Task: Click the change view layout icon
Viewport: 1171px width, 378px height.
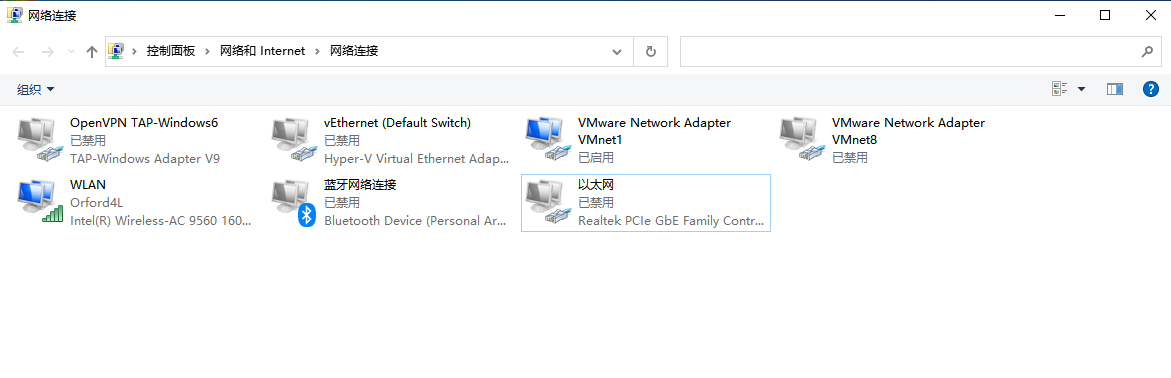Action: pyautogui.click(x=1060, y=89)
